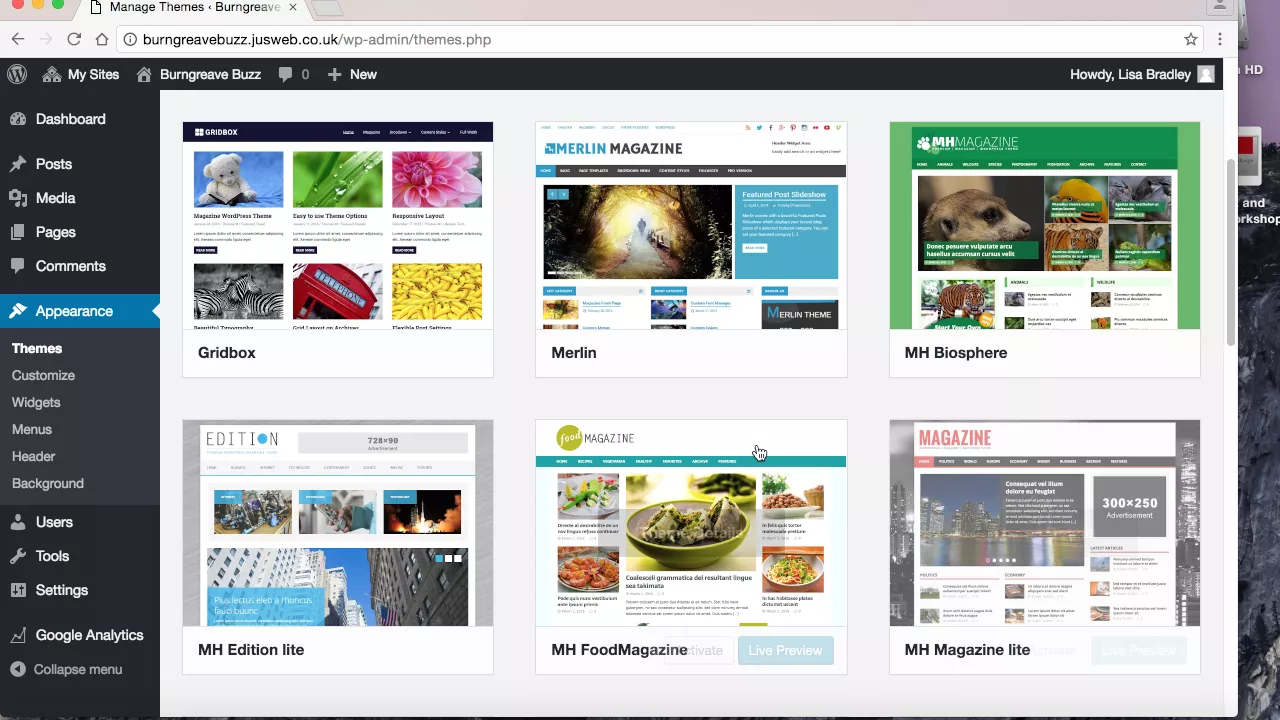1280x720 pixels.
Task: Click the Merlin theme name
Action: [574, 353]
